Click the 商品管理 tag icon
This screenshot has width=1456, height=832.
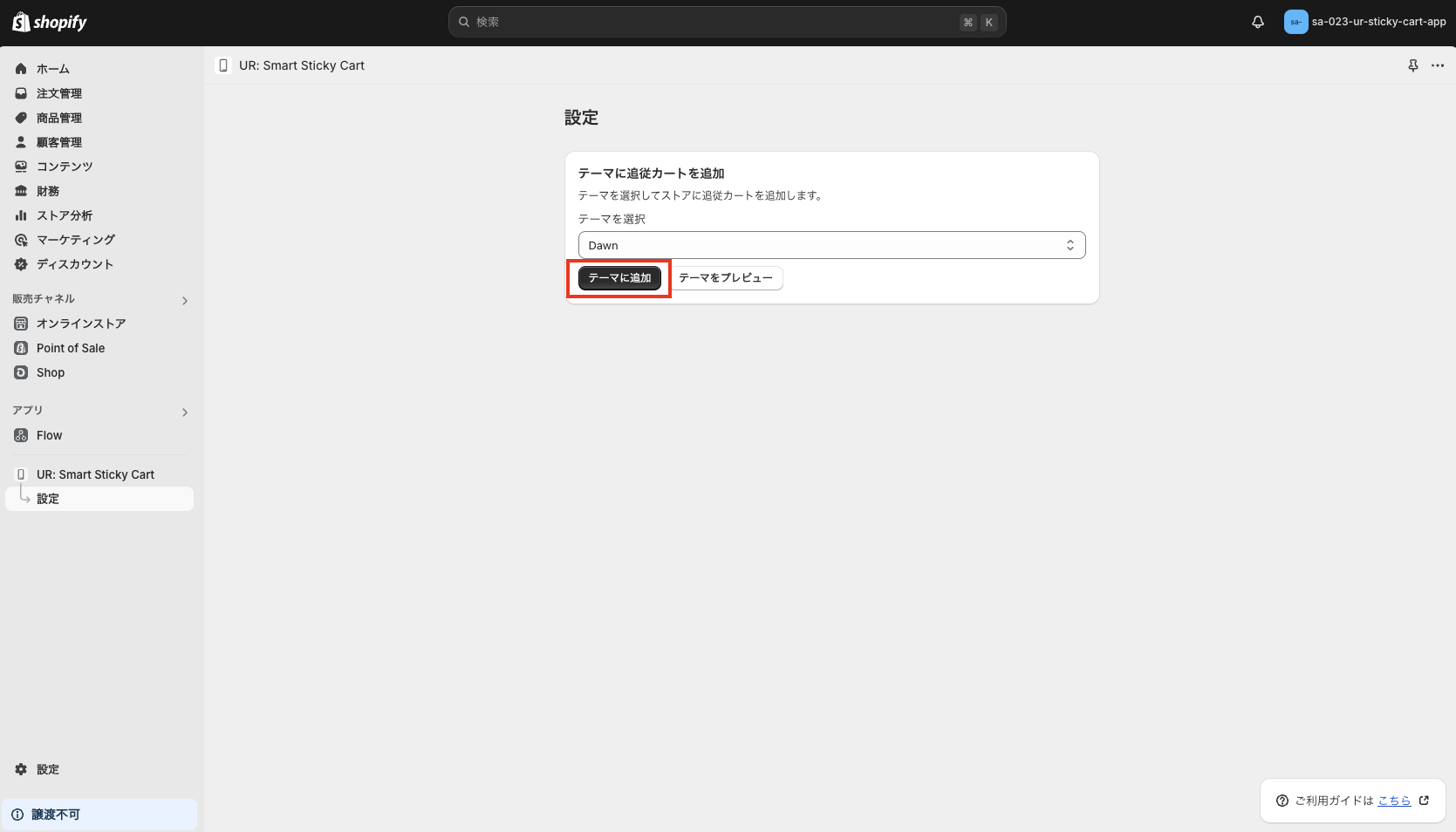tap(21, 118)
